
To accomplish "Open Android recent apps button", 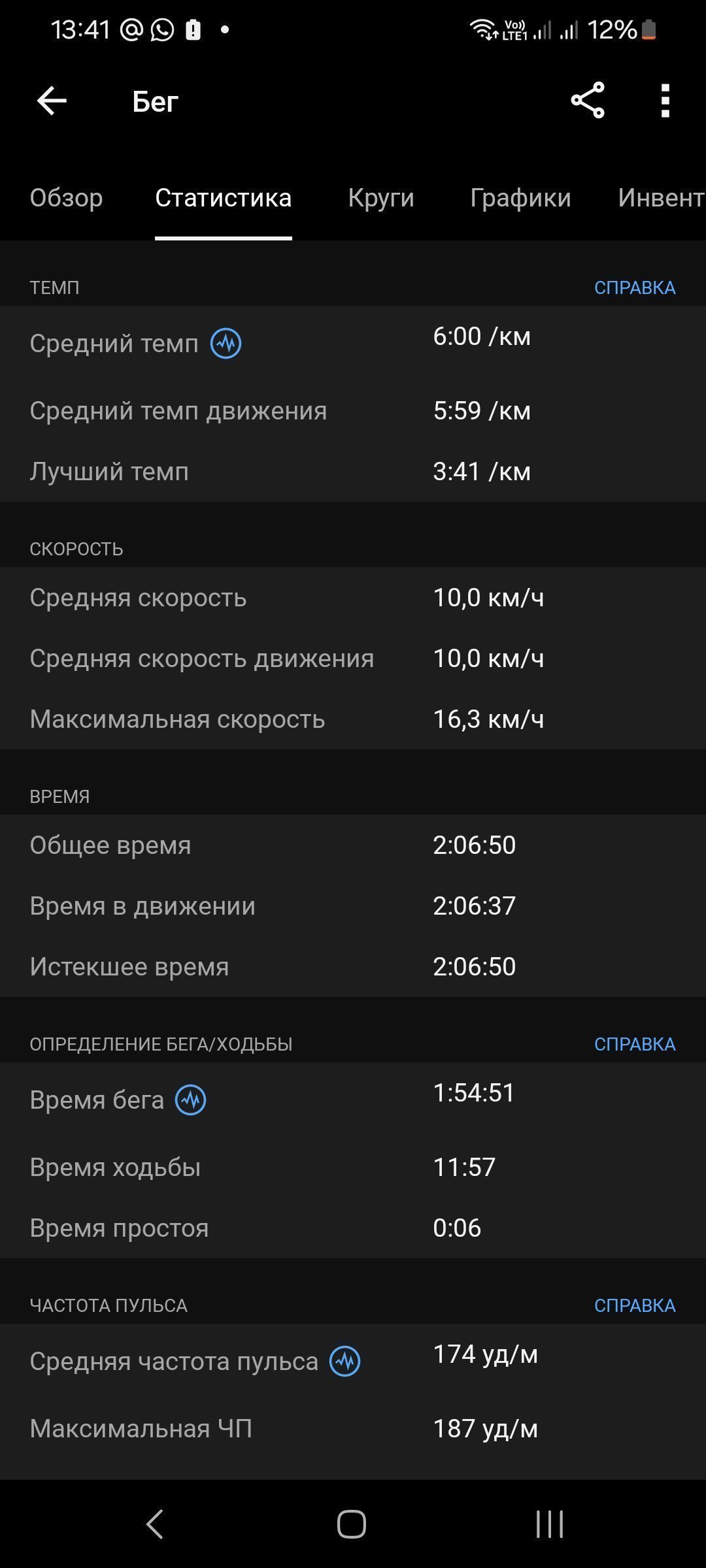I will [x=550, y=1524].
